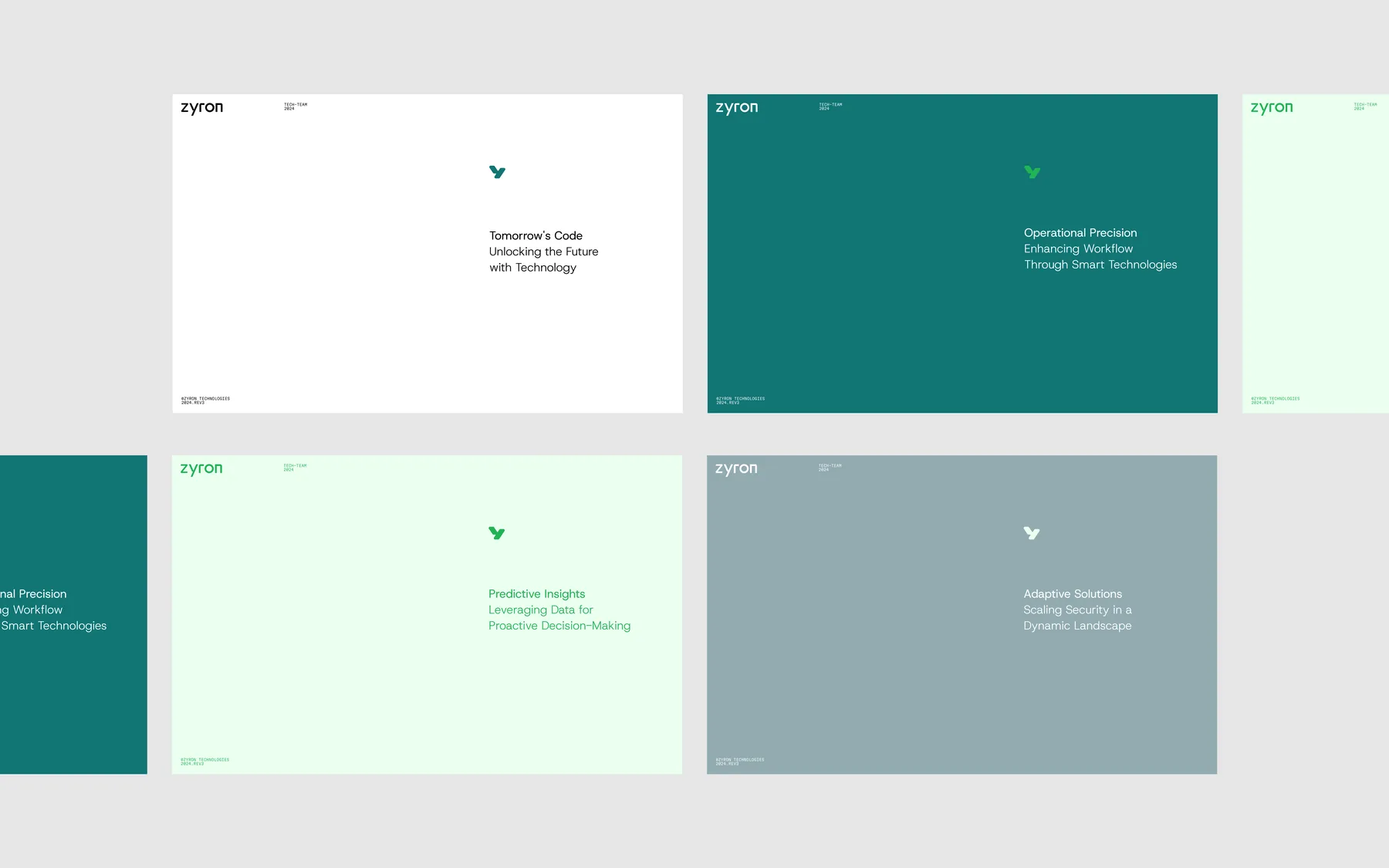The image size is (1389, 868).
Task: Click the cropped 'nal Precision' text on the left-edge slide
Action: click(x=33, y=594)
